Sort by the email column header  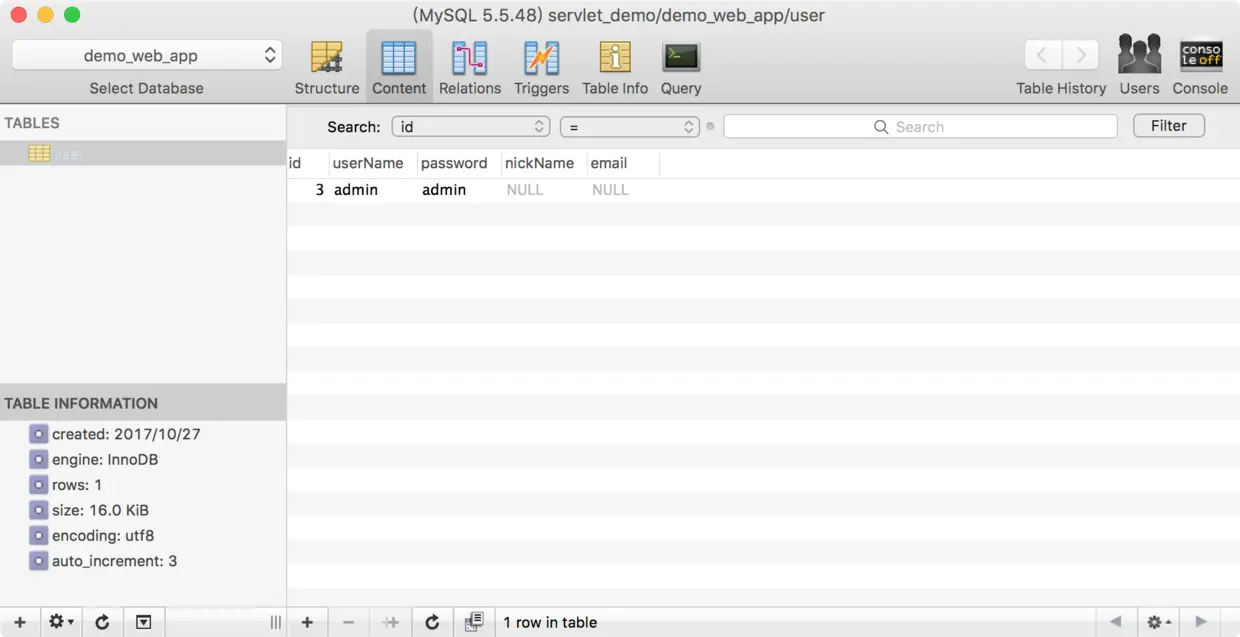point(622,163)
